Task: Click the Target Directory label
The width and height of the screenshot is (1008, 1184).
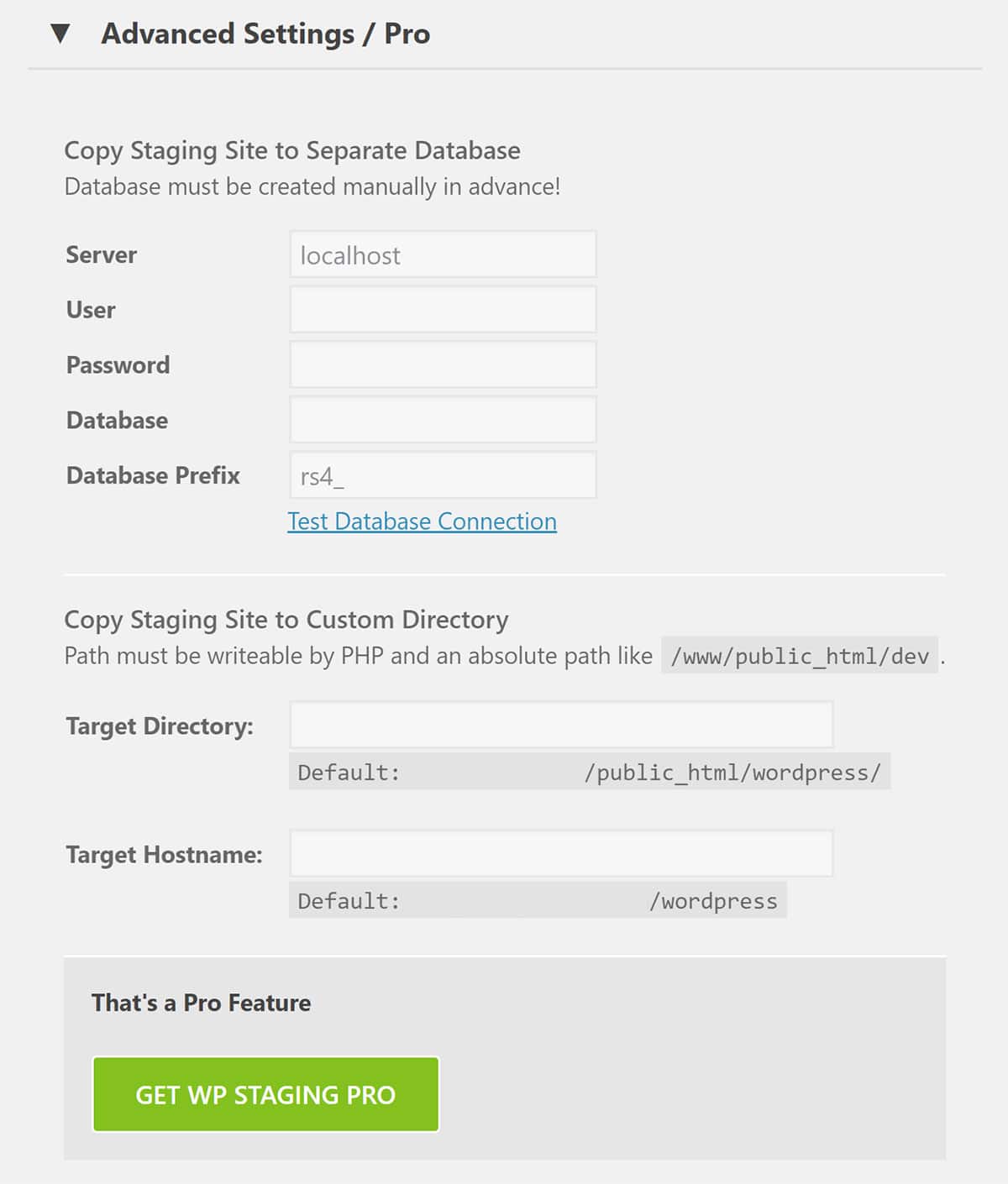Action: (160, 726)
